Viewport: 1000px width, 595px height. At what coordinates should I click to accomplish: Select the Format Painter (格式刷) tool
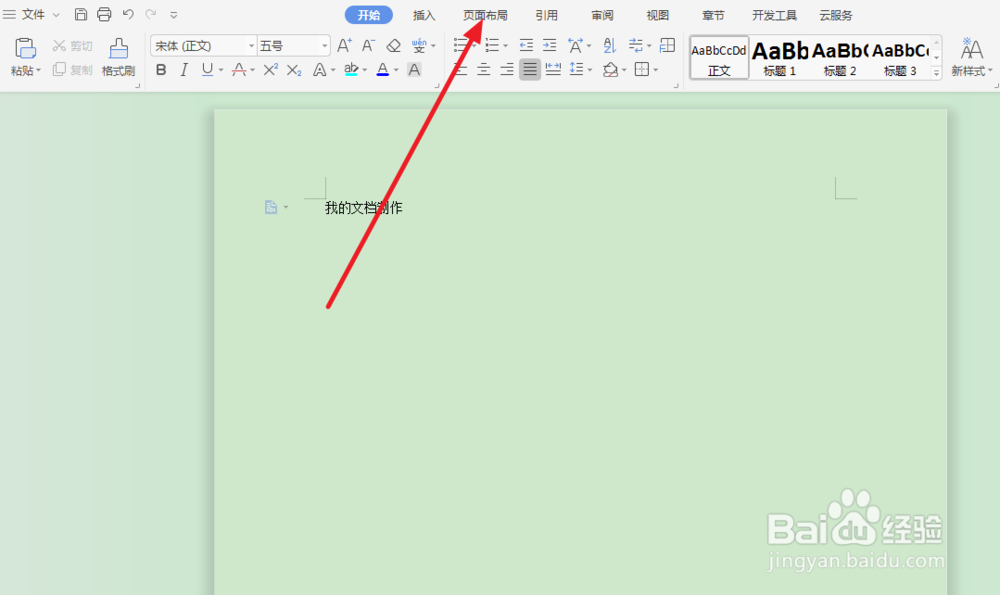click(119, 57)
